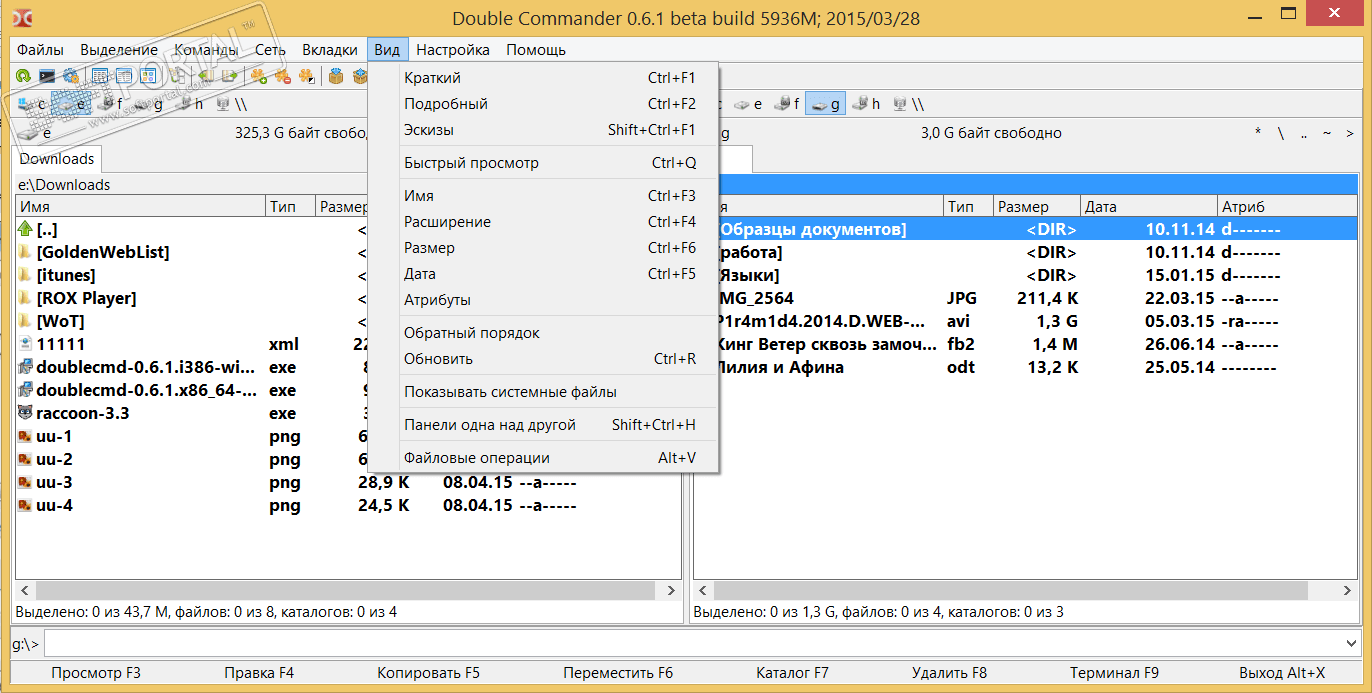Click Копировать F5 button
Screen dimensions: 1372x693
click(x=428, y=673)
